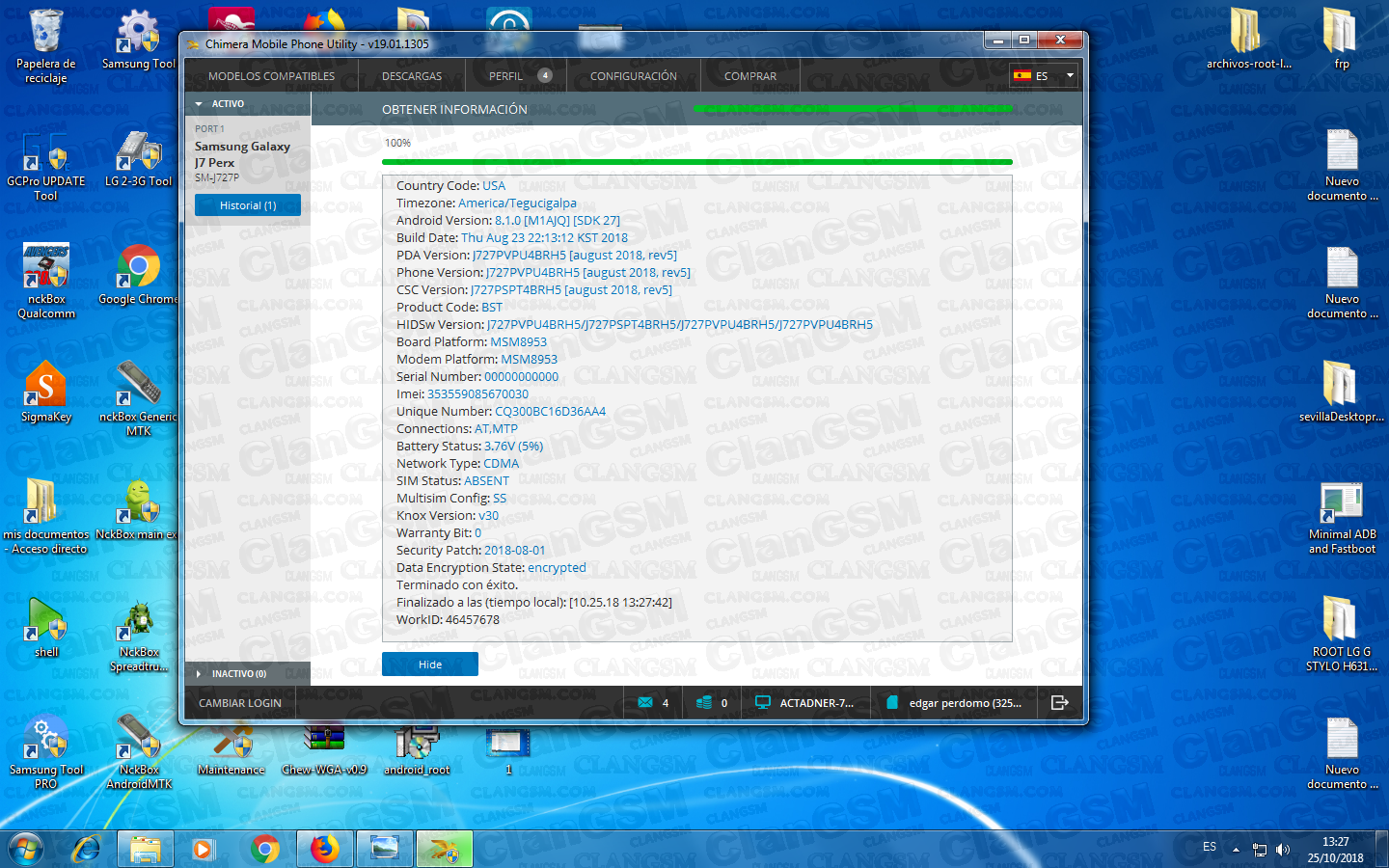Open Samsung Tool desktop shortcut

[x=139, y=41]
